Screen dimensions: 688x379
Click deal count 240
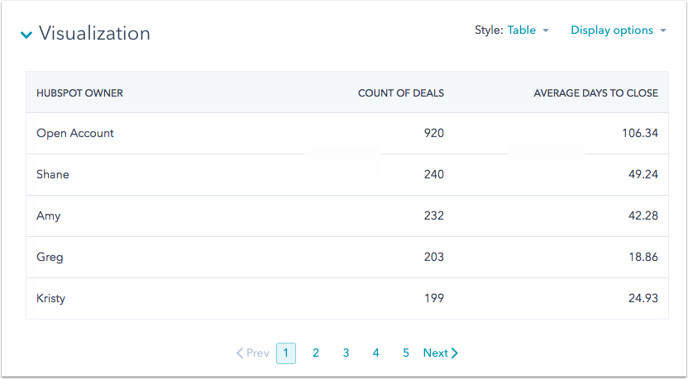(434, 175)
